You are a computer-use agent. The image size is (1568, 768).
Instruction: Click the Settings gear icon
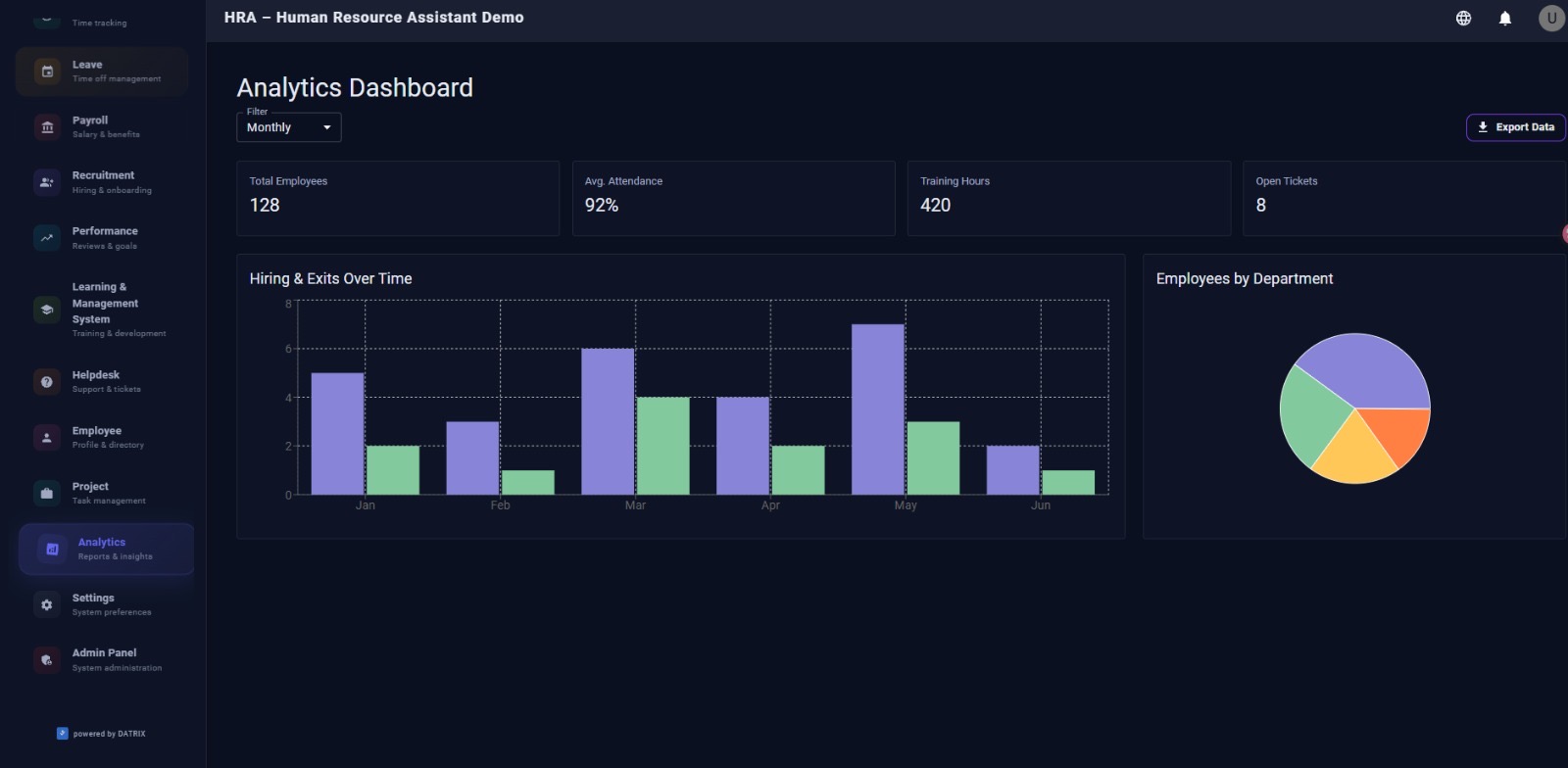47,604
